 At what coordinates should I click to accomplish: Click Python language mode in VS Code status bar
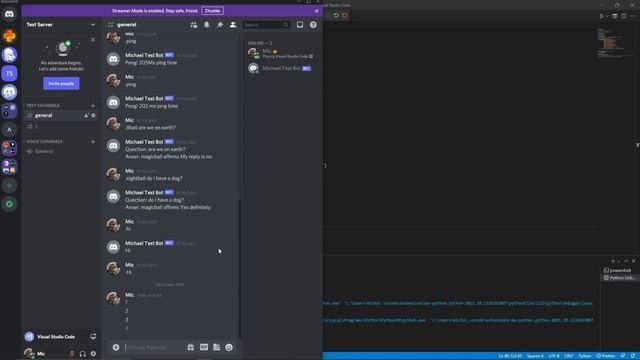(584, 356)
